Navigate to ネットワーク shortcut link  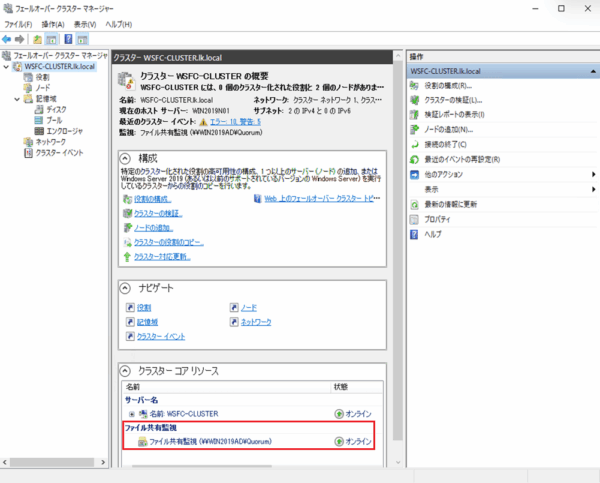[256, 322]
